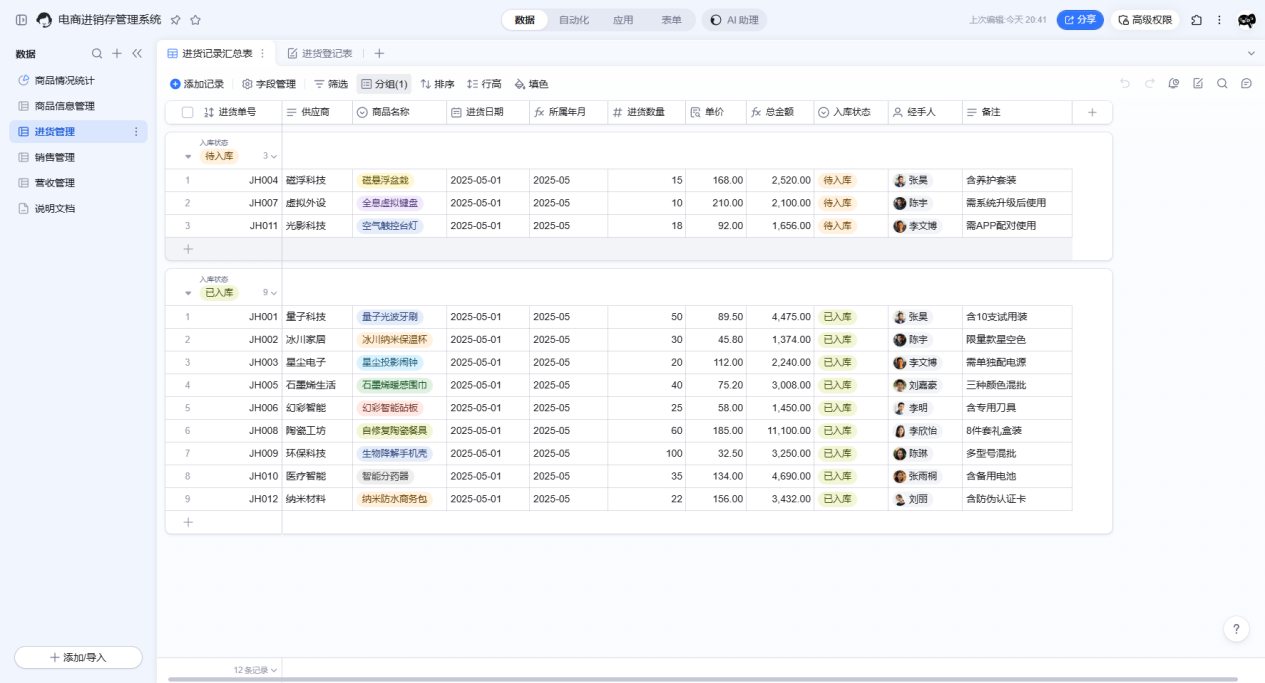This screenshot has width=1265, height=683.
Task: Open the extensions puzzle-piece icon
Action: click(1197, 20)
